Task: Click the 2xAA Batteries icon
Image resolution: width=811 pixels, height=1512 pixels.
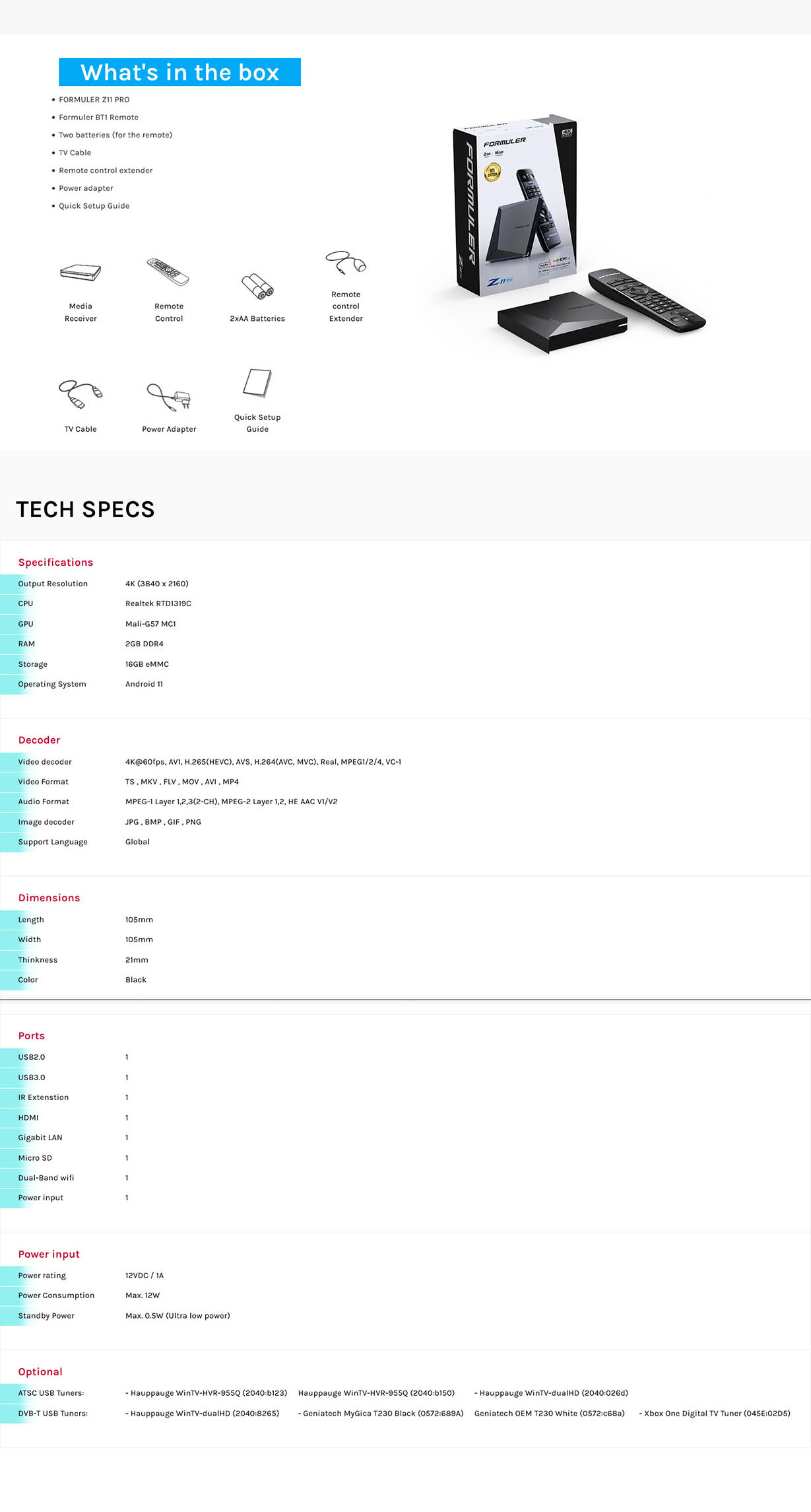Action: click(x=257, y=286)
